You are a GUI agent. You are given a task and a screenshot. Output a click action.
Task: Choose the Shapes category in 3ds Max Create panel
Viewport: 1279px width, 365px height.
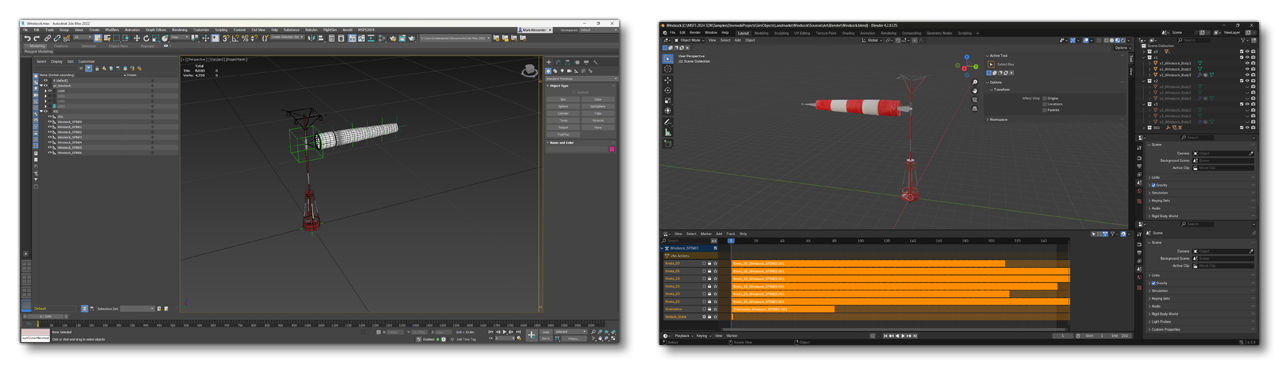click(x=555, y=71)
